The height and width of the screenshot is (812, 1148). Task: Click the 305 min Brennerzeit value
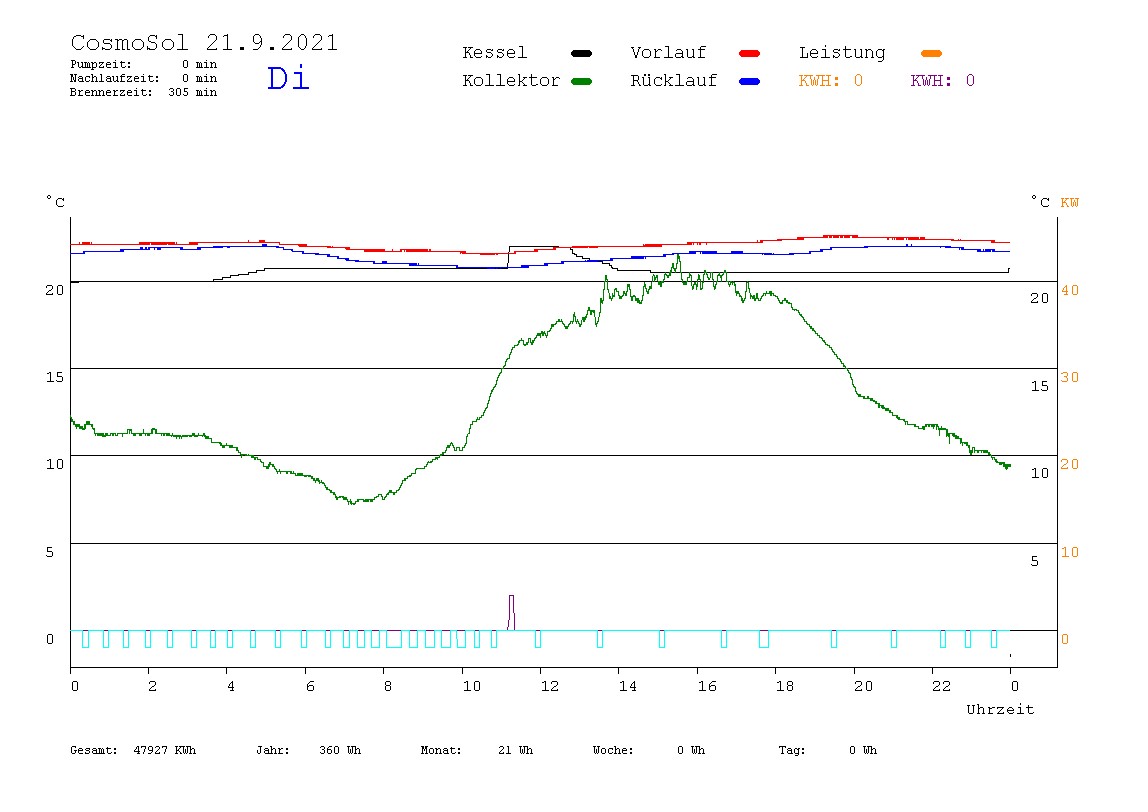click(193, 92)
